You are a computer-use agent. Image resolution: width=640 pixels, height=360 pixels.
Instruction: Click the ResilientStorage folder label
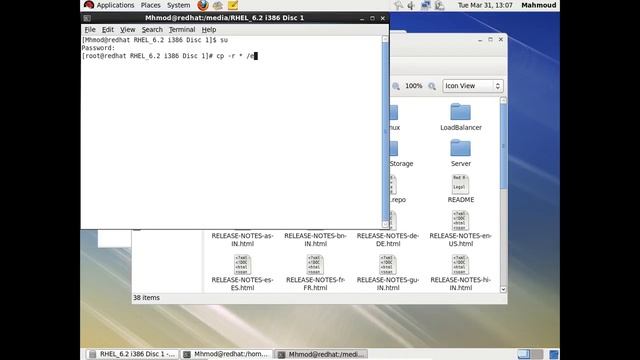coord(402,164)
